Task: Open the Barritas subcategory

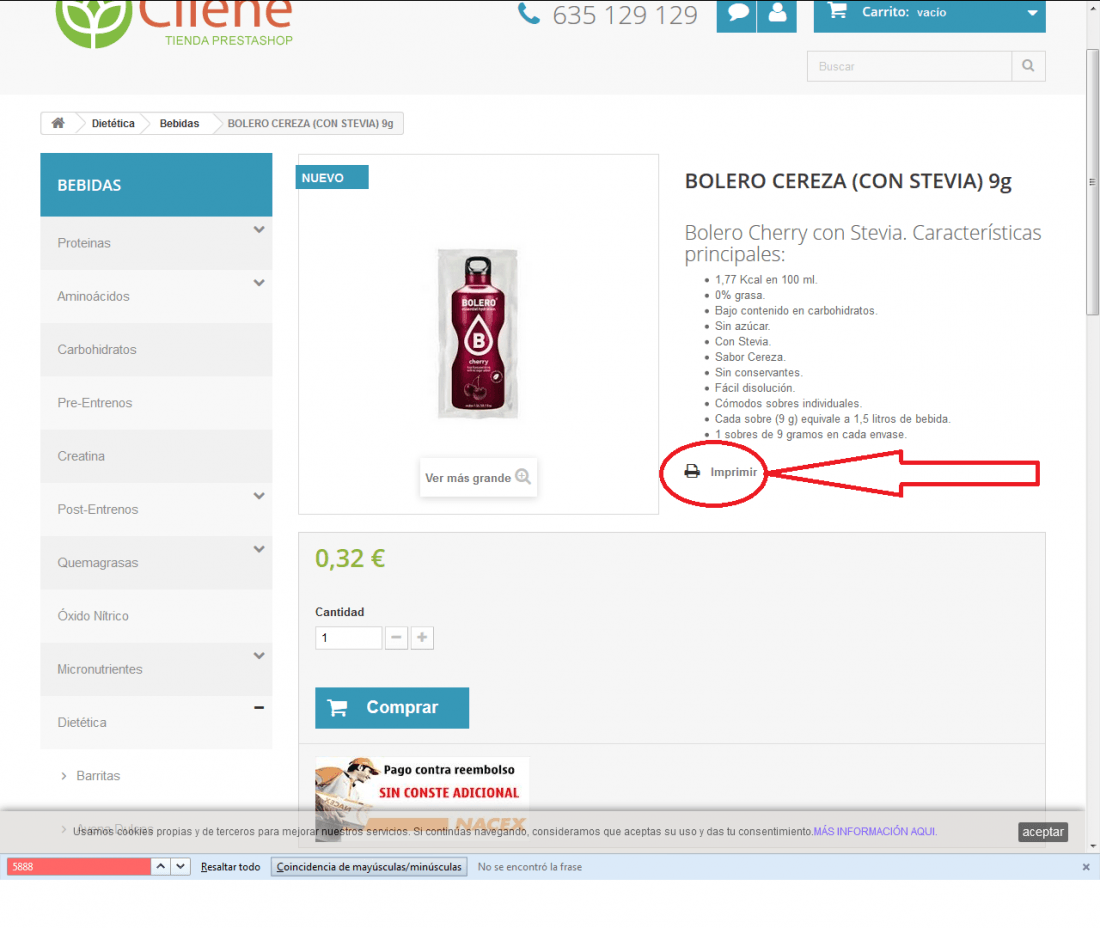Action: [x=98, y=776]
